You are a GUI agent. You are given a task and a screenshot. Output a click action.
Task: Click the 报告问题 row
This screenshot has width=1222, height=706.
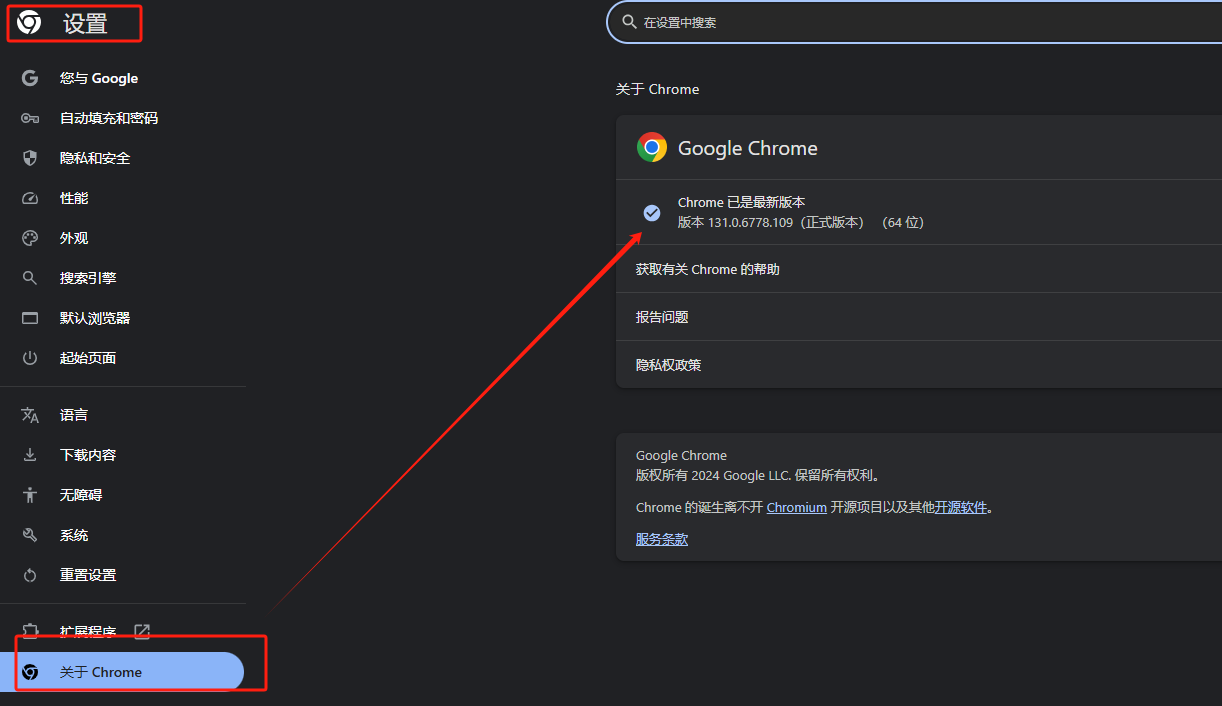[x=919, y=317]
